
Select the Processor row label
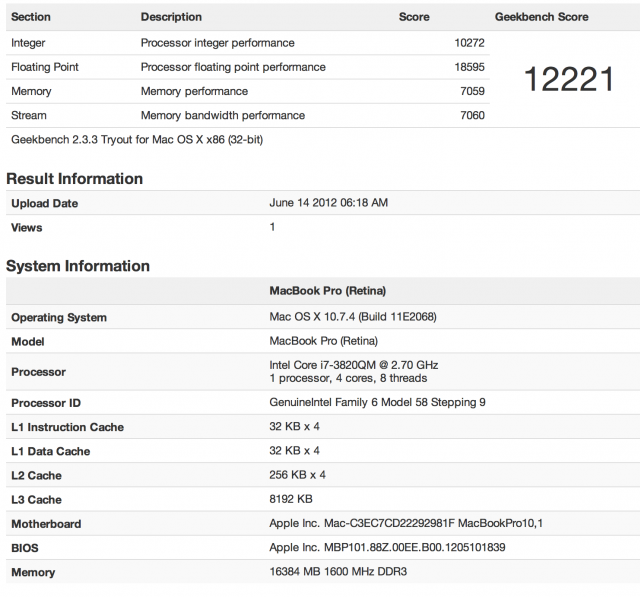(x=38, y=372)
